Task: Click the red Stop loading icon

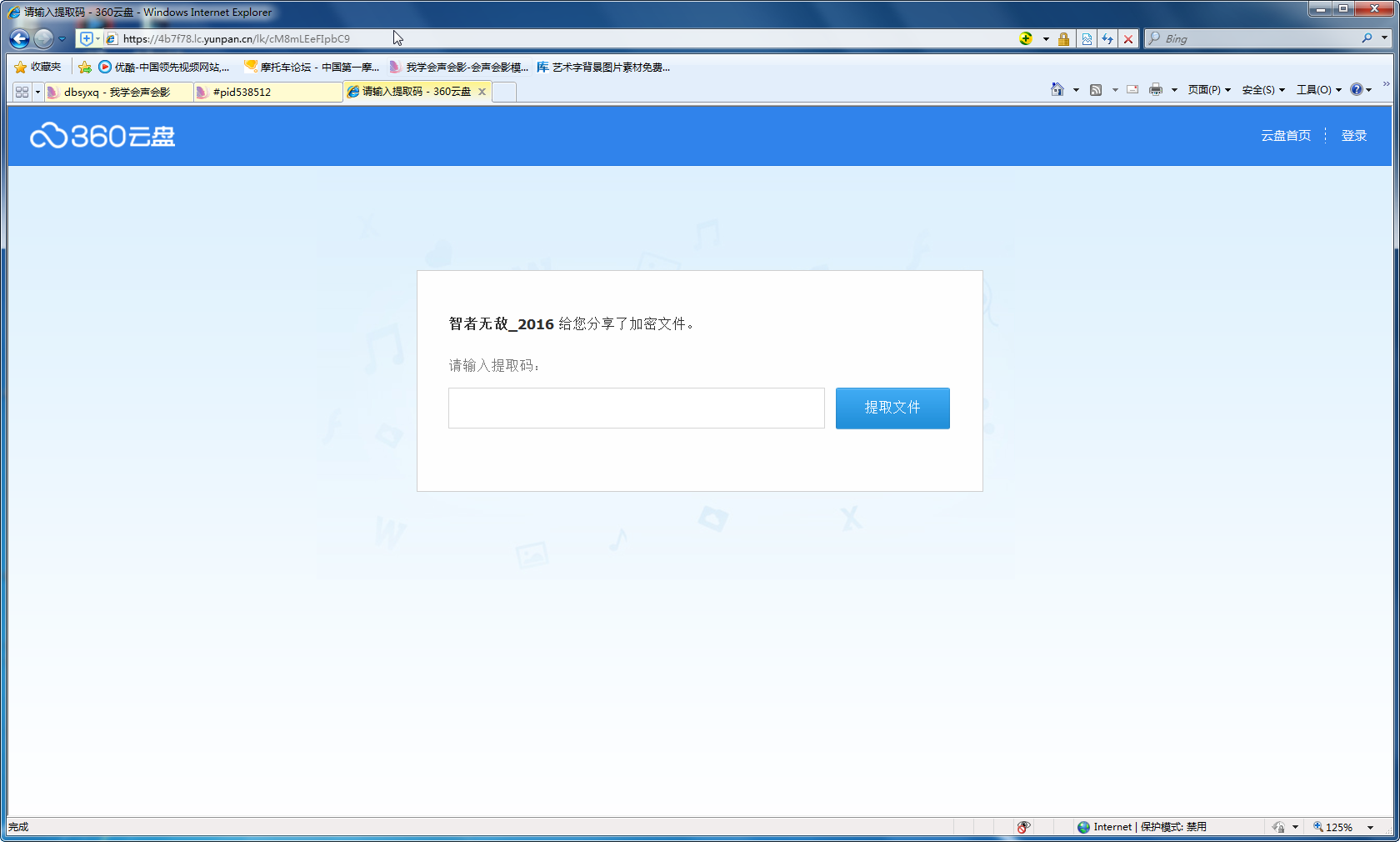Action: 1128,39
